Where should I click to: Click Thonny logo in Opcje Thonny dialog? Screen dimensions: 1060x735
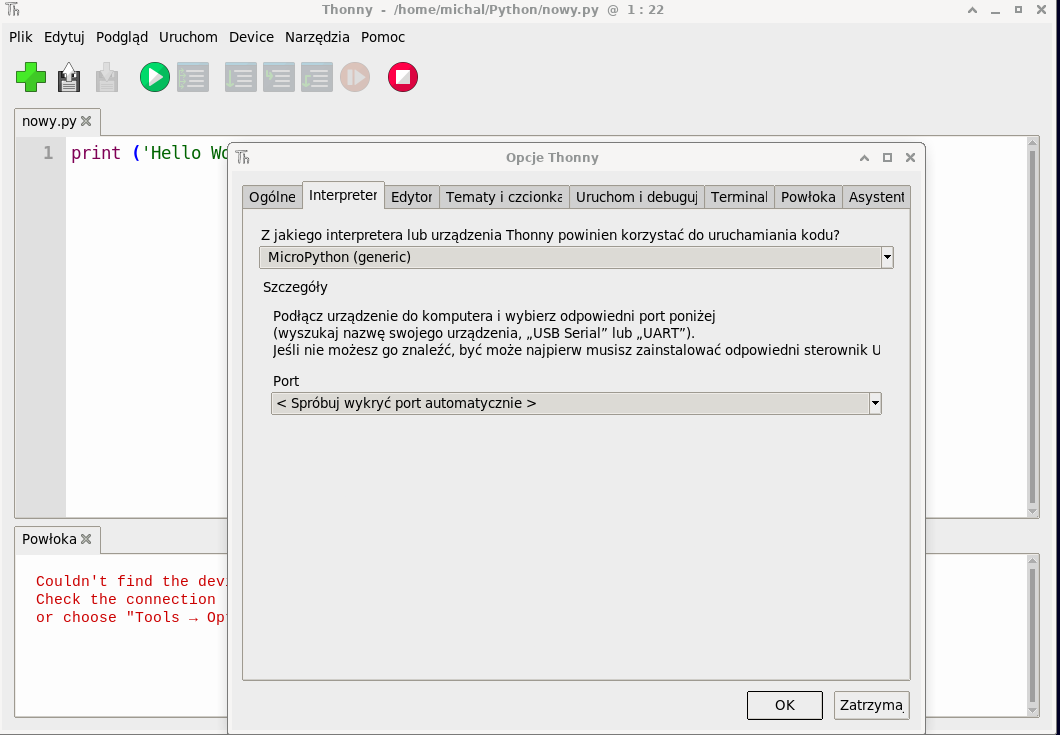(x=243, y=158)
